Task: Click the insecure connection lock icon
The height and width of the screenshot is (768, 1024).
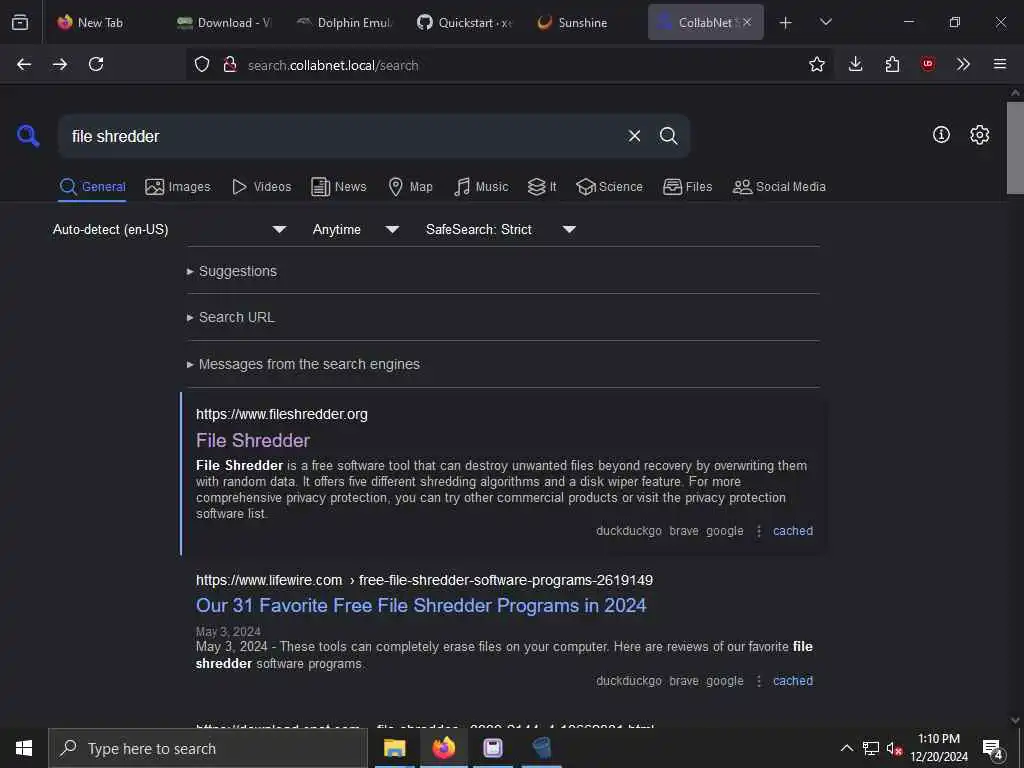Action: coord(230,65)
